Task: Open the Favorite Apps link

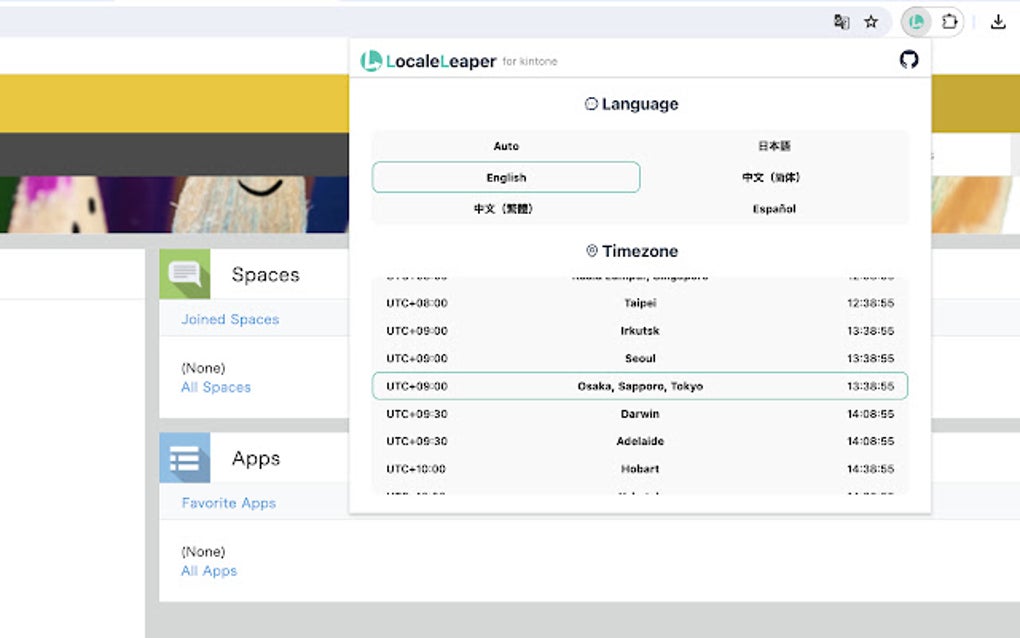Action: [228, 503]
